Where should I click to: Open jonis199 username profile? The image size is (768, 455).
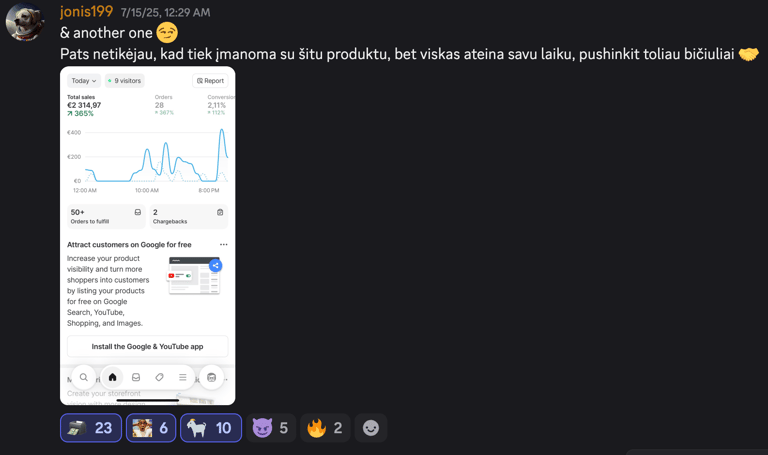point(86,11)
